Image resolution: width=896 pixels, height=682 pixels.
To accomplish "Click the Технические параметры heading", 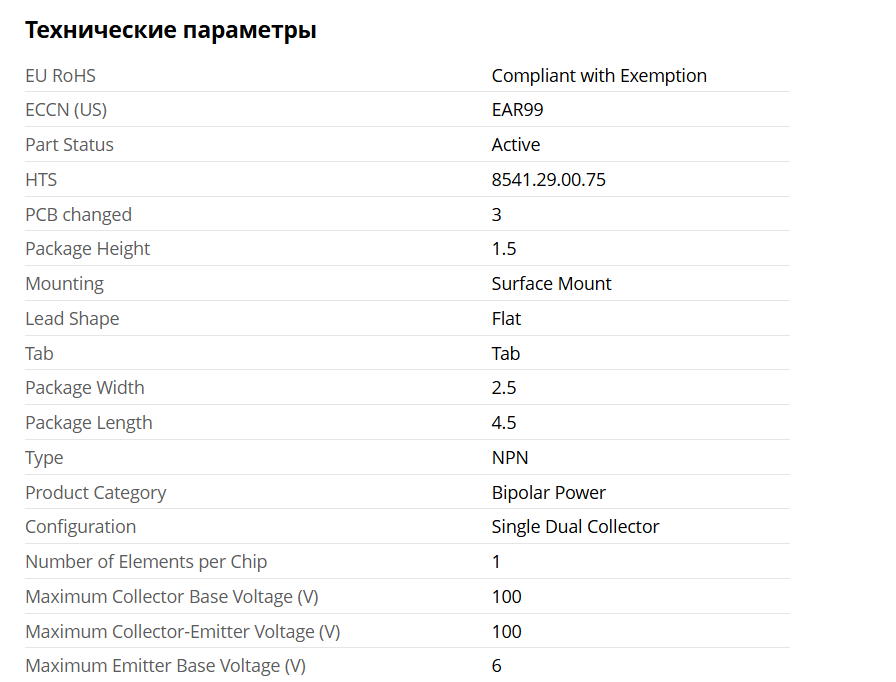I will (x=170, y=30).
